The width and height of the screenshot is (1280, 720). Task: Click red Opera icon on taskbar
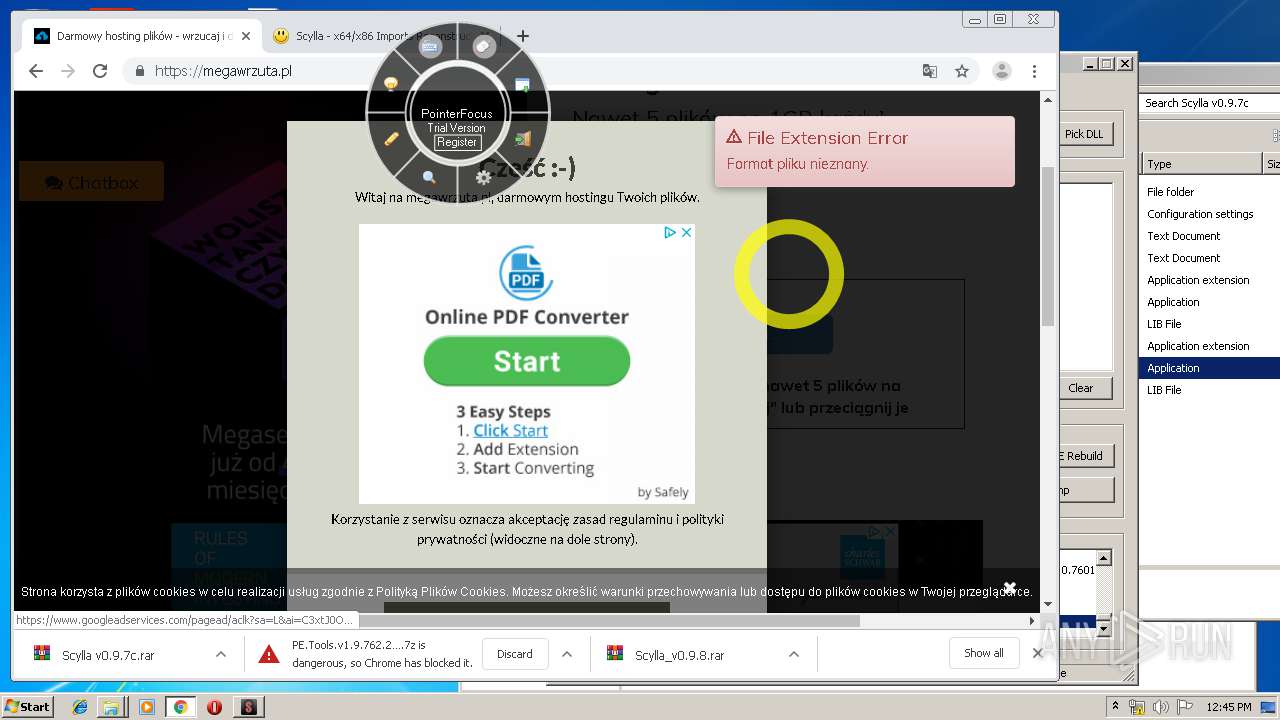pos(214,707)
